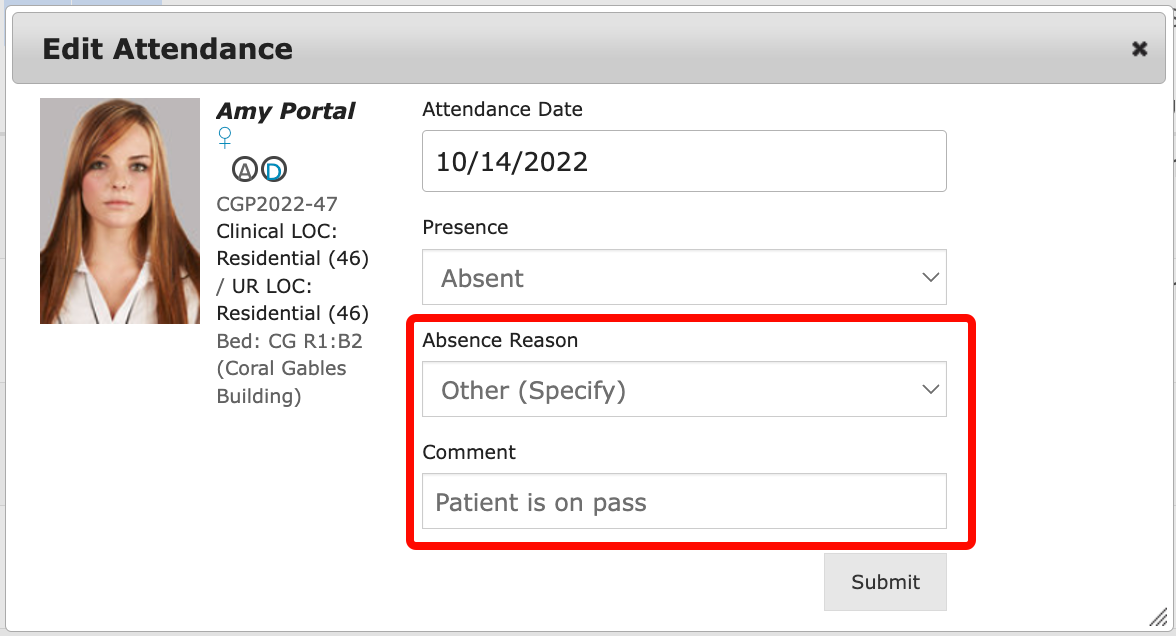The width and height of the screenshot is (1176, 636).
Task: Expand the Absence Reason dropdown
Action: 684,390
